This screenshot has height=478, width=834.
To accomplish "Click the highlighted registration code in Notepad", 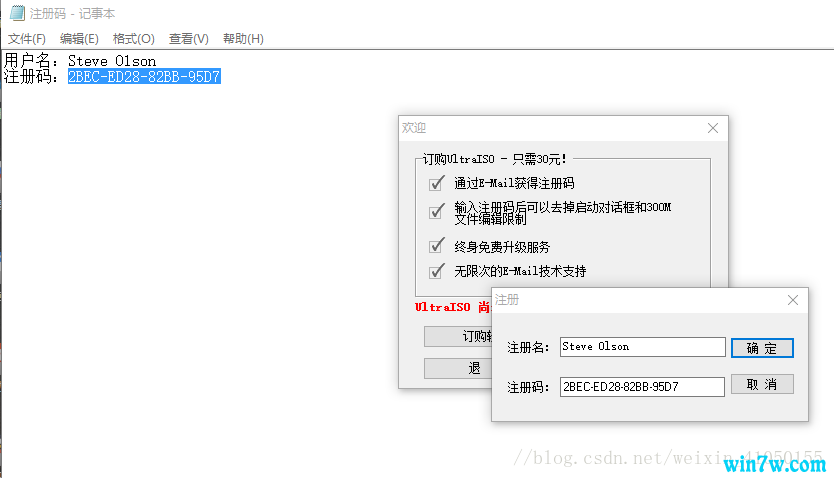I will coord(144,76).
